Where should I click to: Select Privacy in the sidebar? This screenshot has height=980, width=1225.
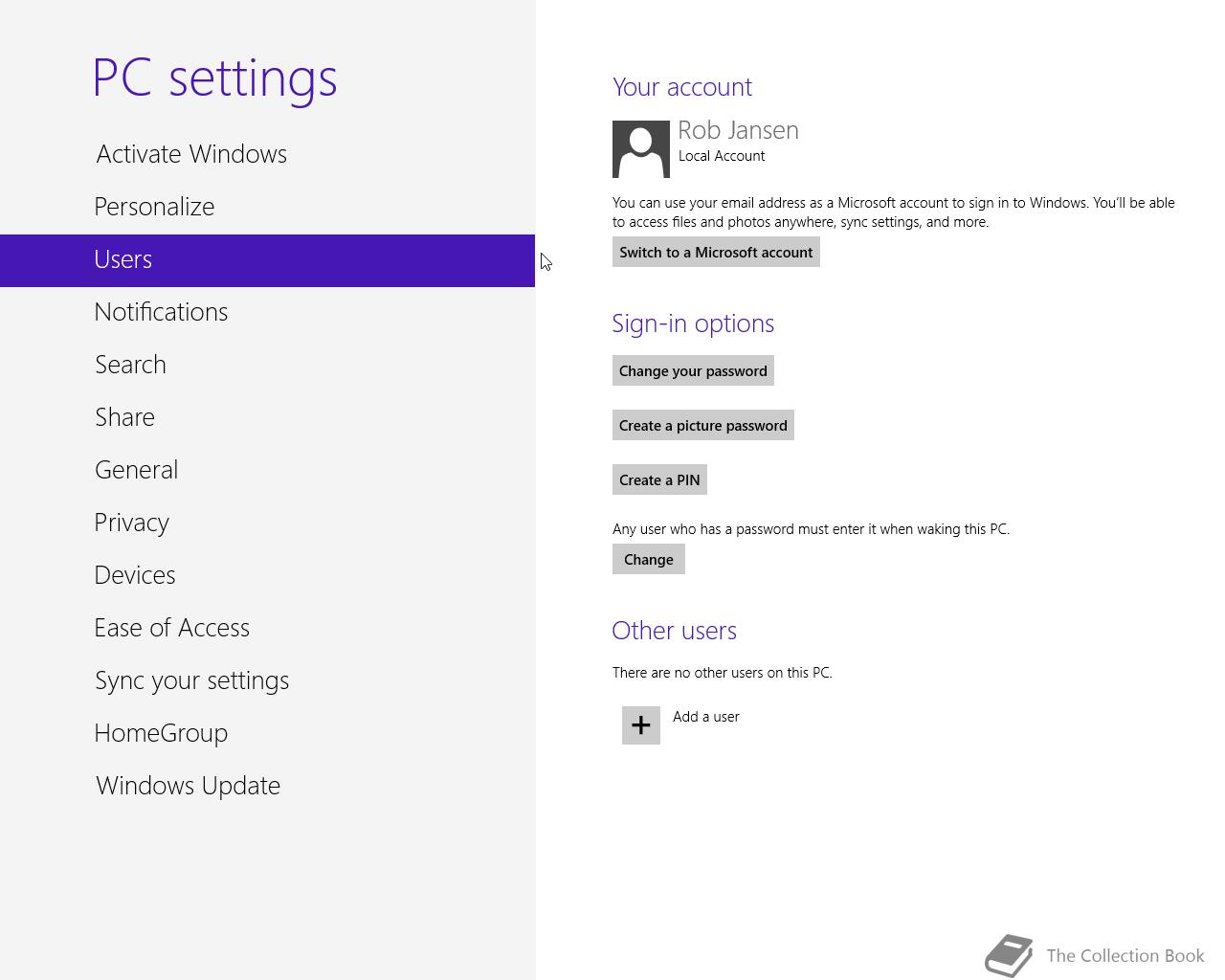267,523
